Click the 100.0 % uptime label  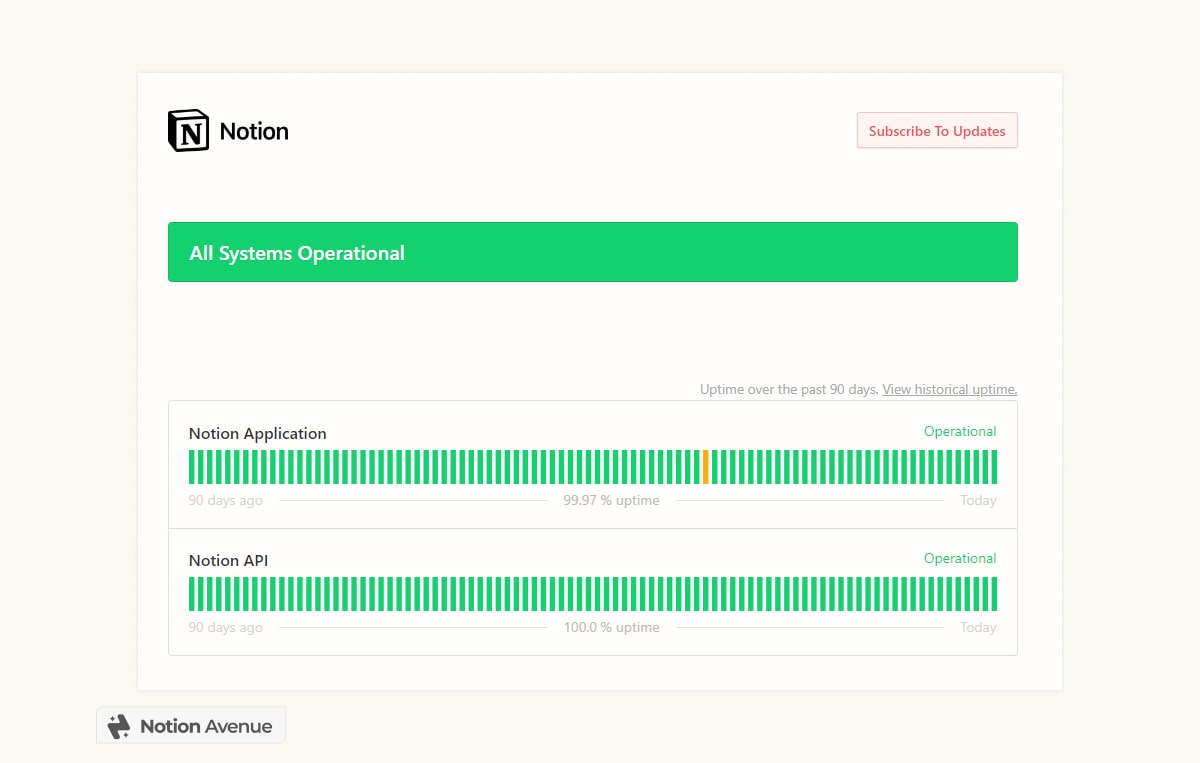[x=611, y=627]
